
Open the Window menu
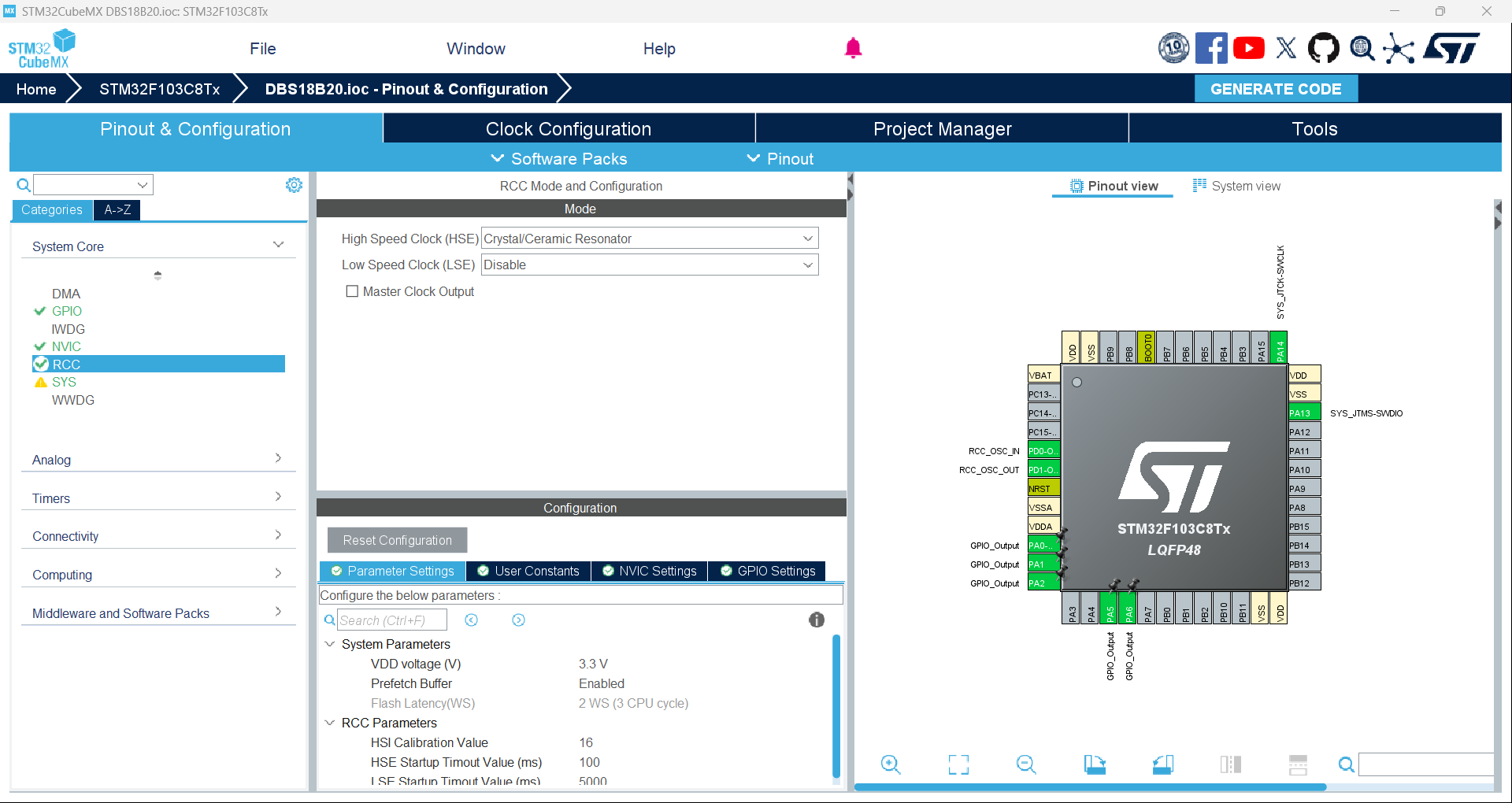coord(476,49)
